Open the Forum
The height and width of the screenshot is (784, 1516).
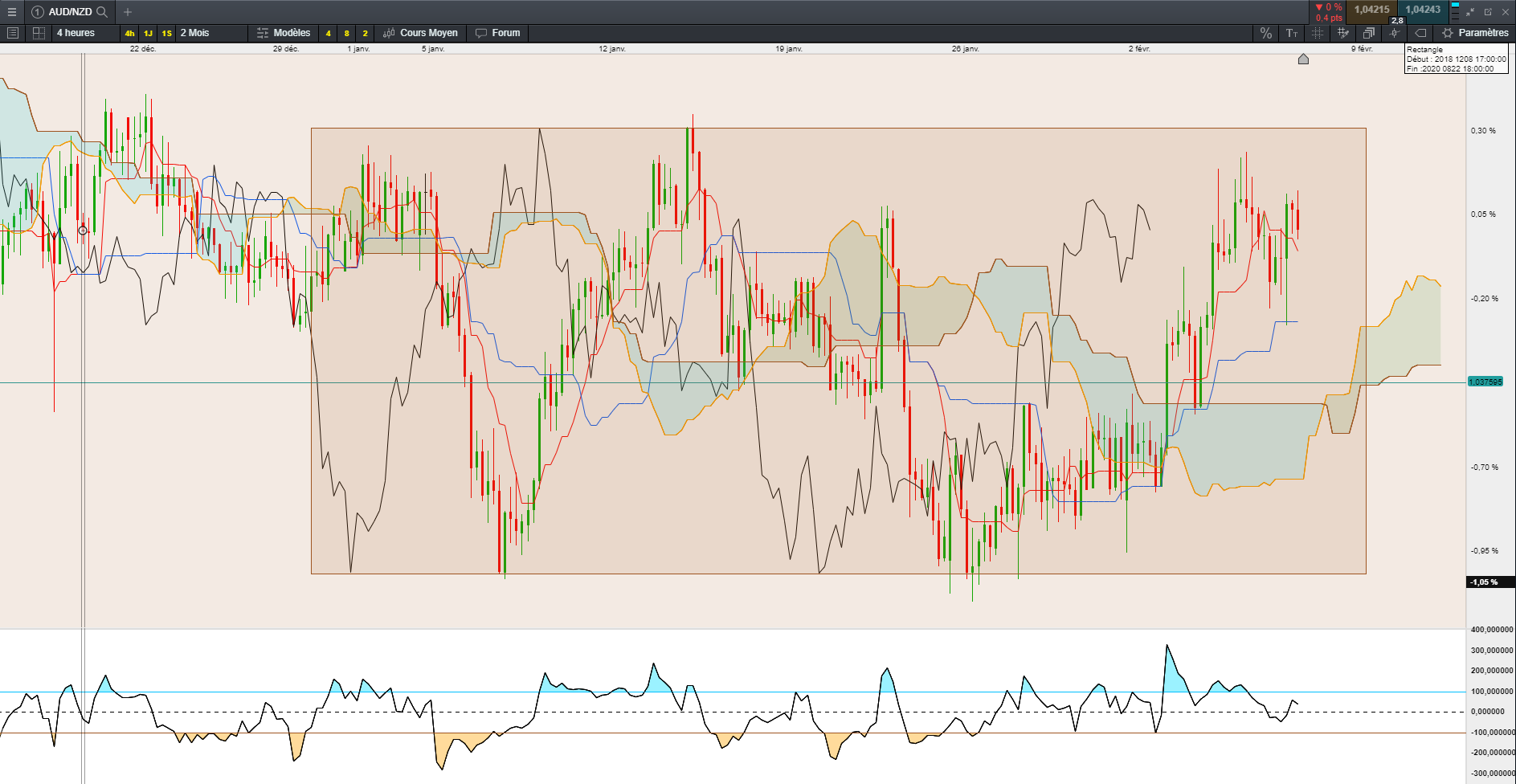click(498, 33)
